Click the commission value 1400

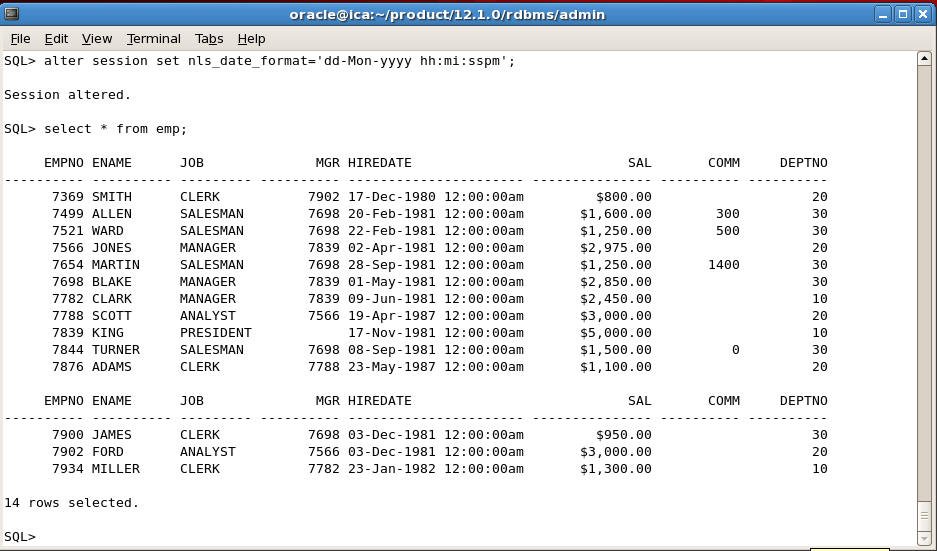tap(724, 265)
